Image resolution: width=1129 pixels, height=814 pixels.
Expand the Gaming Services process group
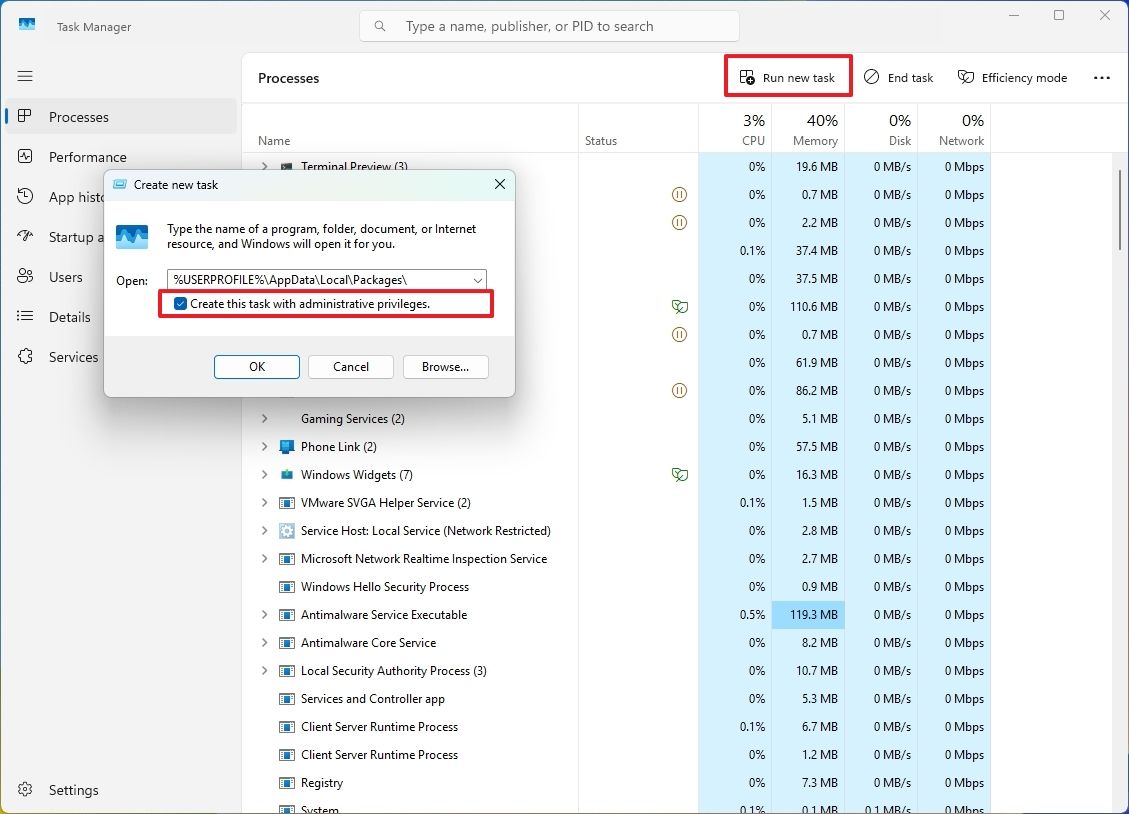[263, 419]
